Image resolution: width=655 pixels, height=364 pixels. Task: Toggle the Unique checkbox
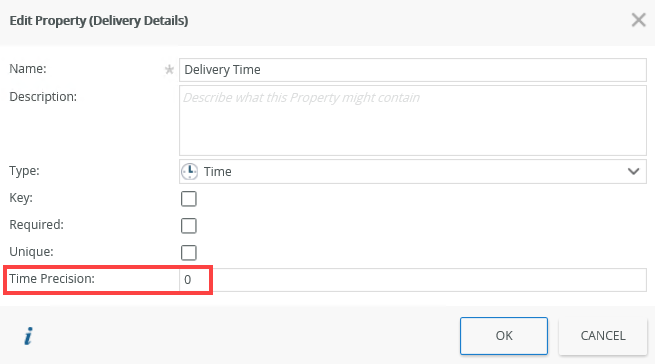click(189, 252)
